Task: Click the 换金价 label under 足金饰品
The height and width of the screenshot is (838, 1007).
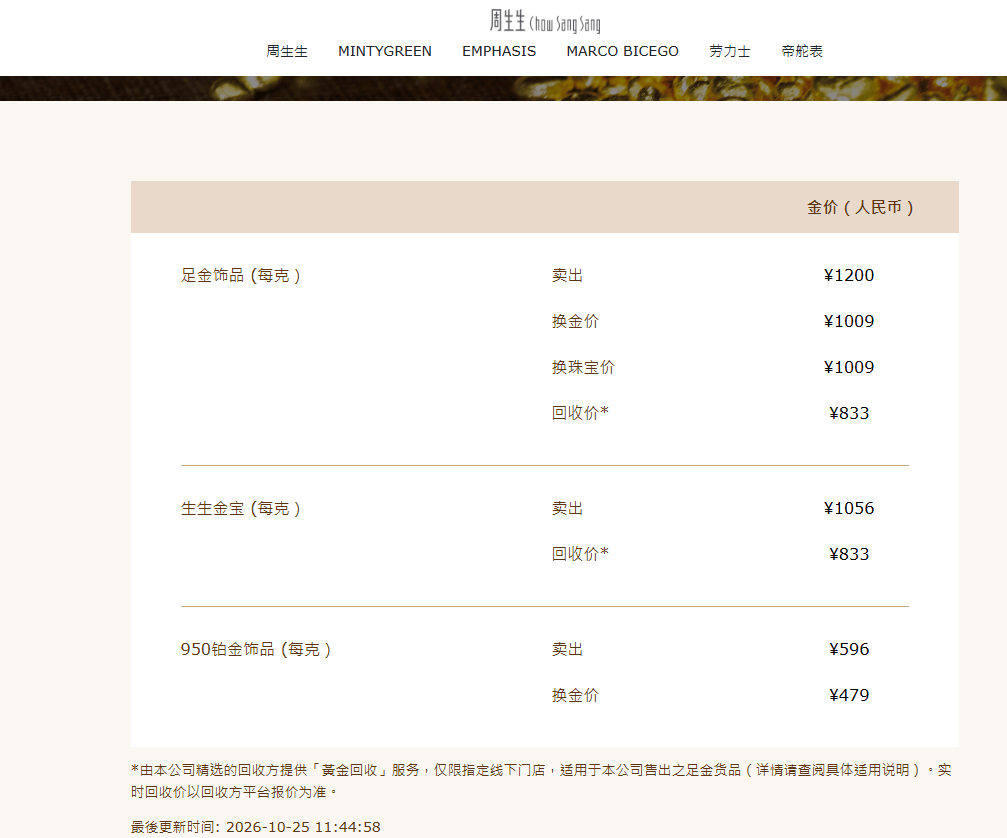Action: click(575, 321)
